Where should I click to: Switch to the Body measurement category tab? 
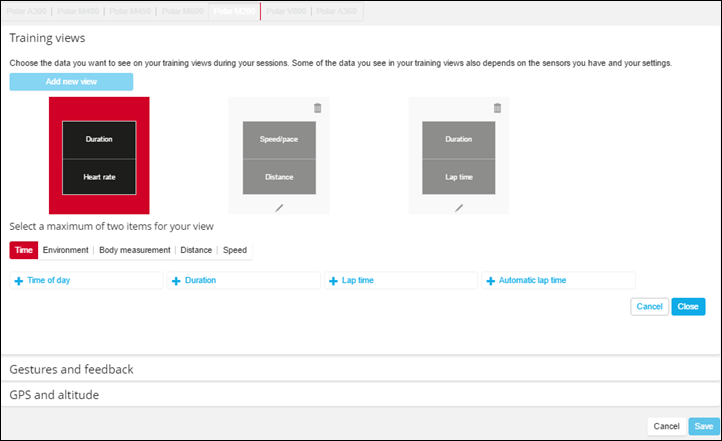135,250
